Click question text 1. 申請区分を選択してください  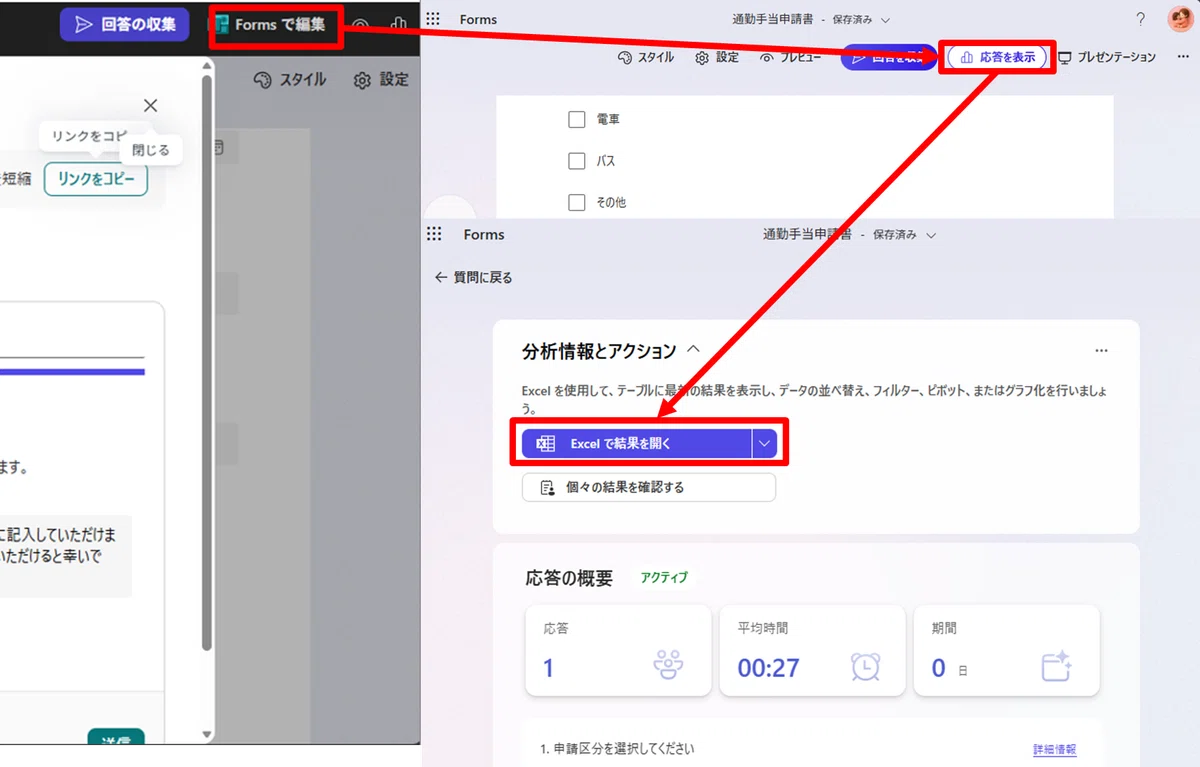pyautogui.click(x=617, y=749)
